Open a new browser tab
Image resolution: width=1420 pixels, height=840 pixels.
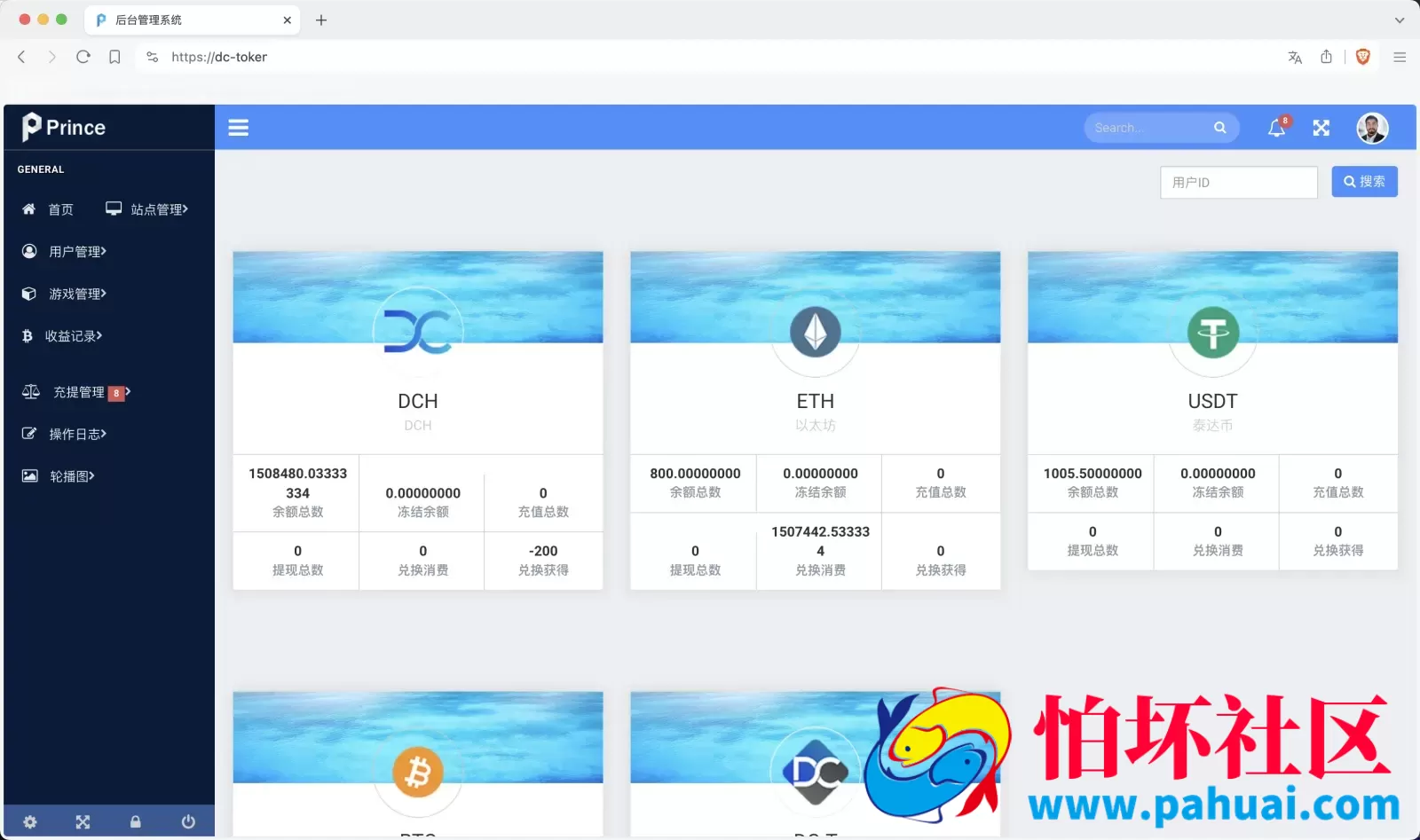coord(321,20)
